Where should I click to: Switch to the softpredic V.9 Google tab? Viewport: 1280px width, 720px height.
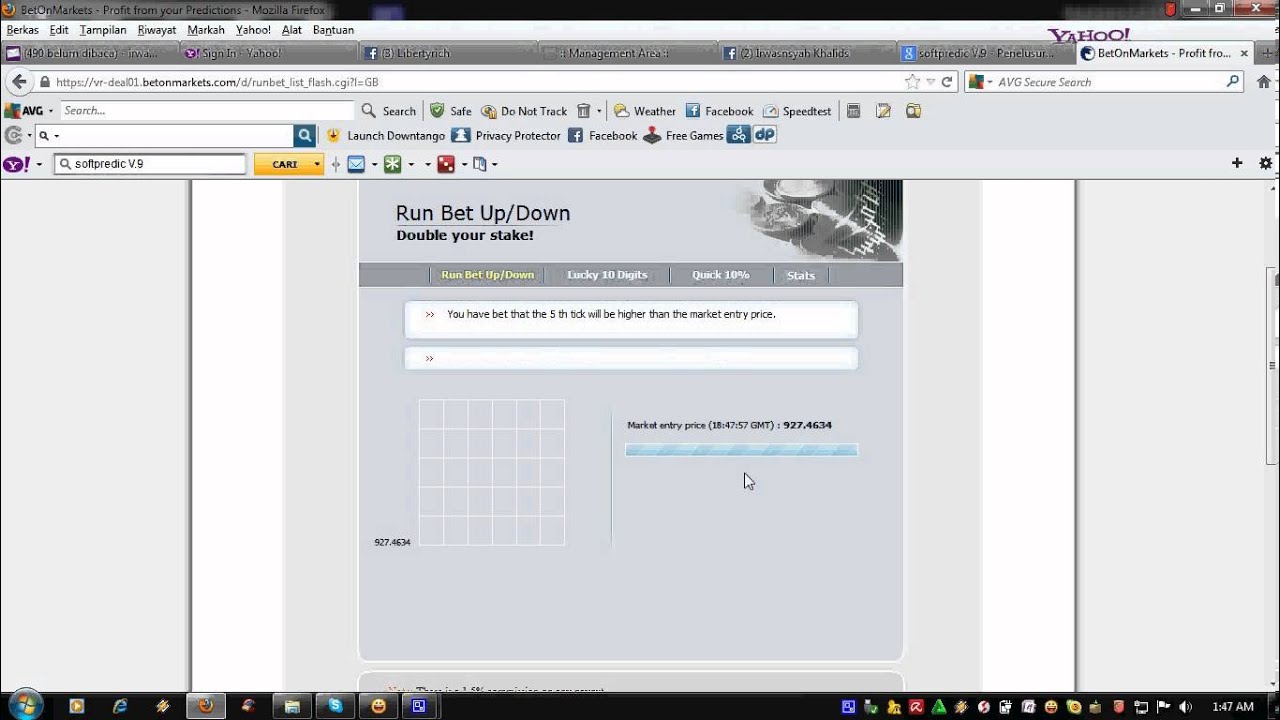987,53
